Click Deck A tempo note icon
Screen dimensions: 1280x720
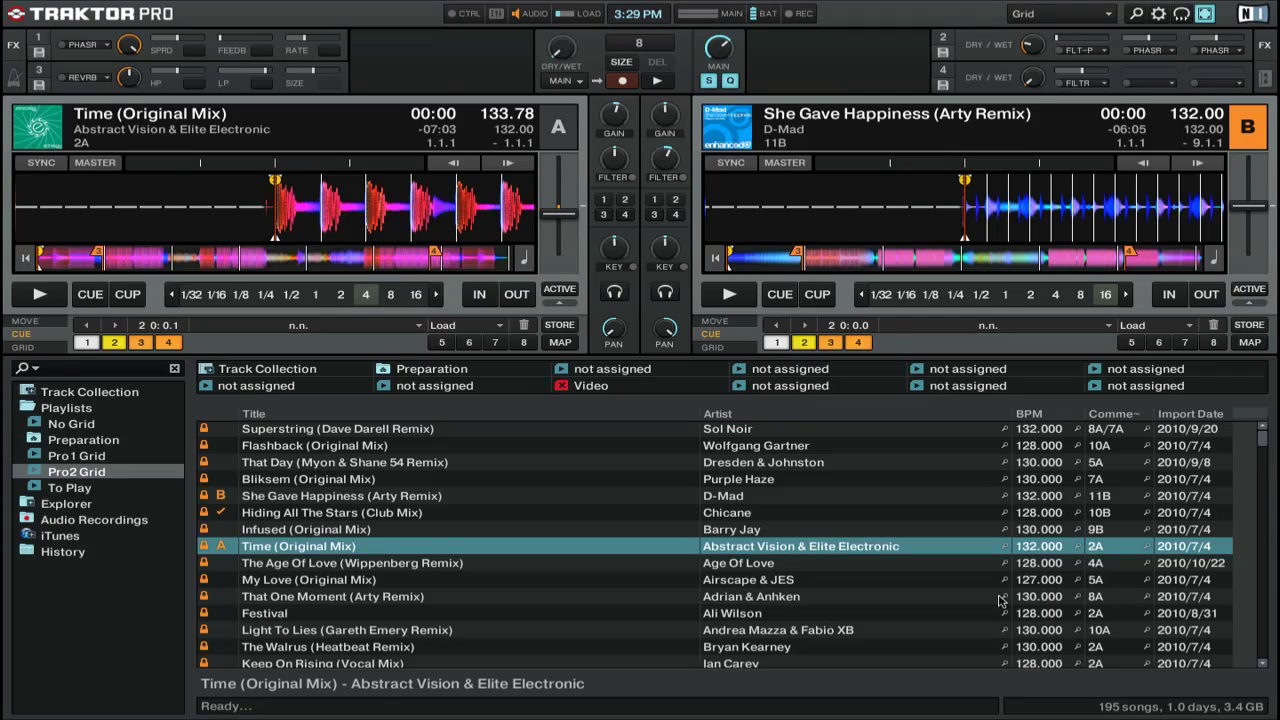(x=524, y=258)
